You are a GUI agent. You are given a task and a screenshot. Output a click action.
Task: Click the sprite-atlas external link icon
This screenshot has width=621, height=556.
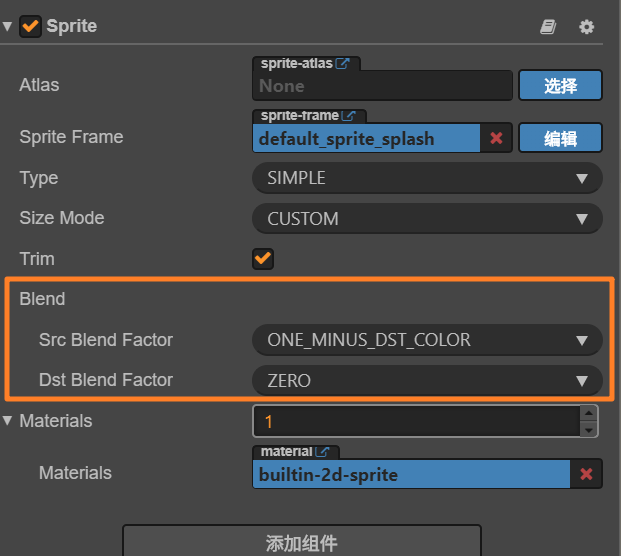(x=342, y=63)
